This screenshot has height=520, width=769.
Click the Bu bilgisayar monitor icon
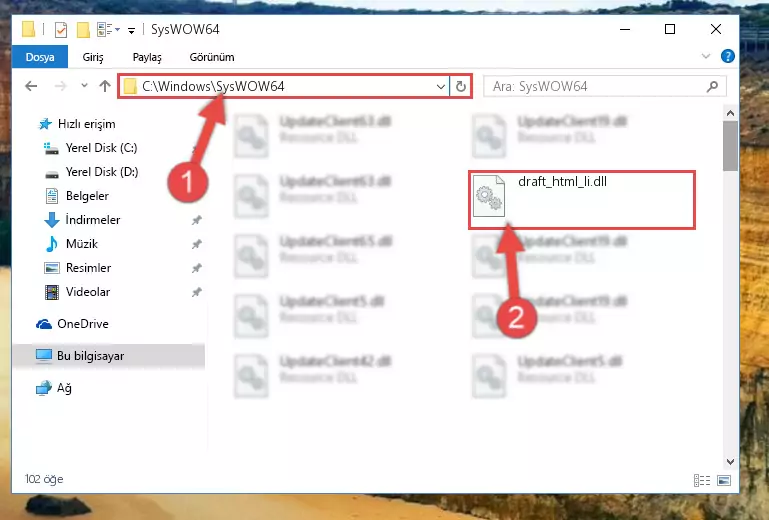click(x=44, y=356)
